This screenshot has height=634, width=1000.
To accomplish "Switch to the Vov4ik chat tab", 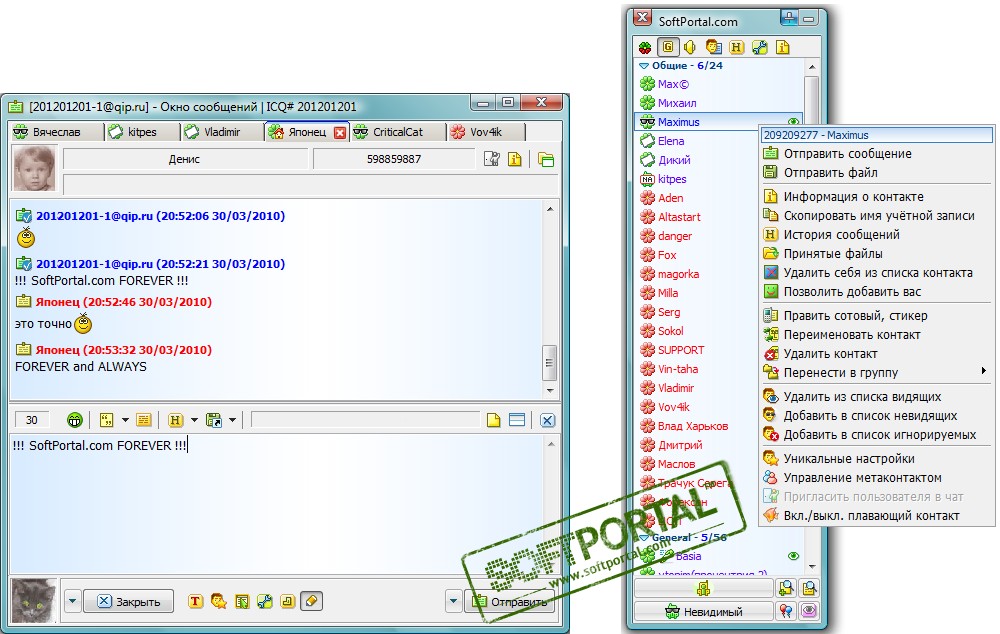I will pos(486,132).
